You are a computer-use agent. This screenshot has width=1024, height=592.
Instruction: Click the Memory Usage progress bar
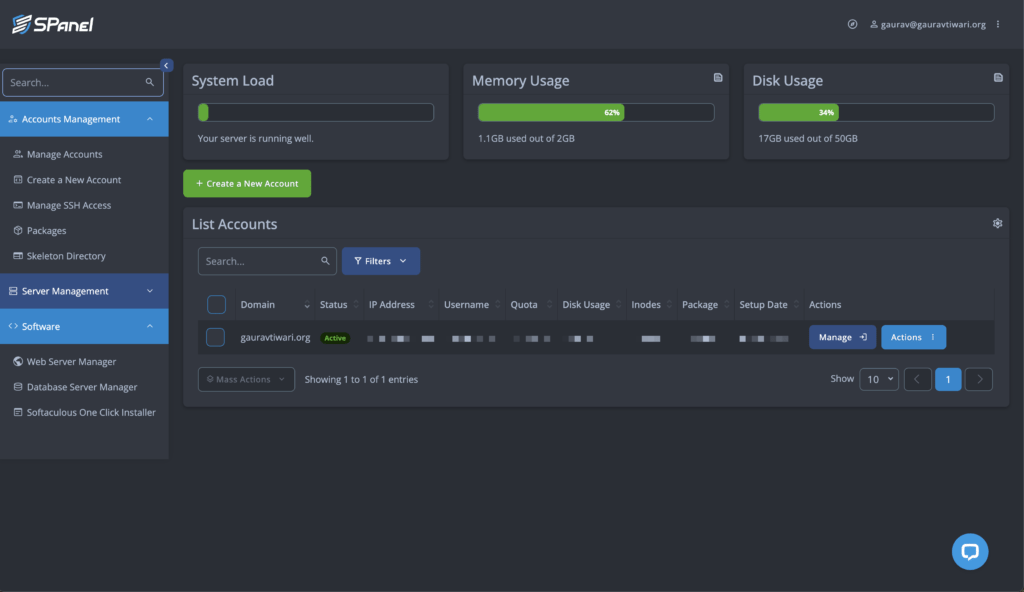pos(596,113)
